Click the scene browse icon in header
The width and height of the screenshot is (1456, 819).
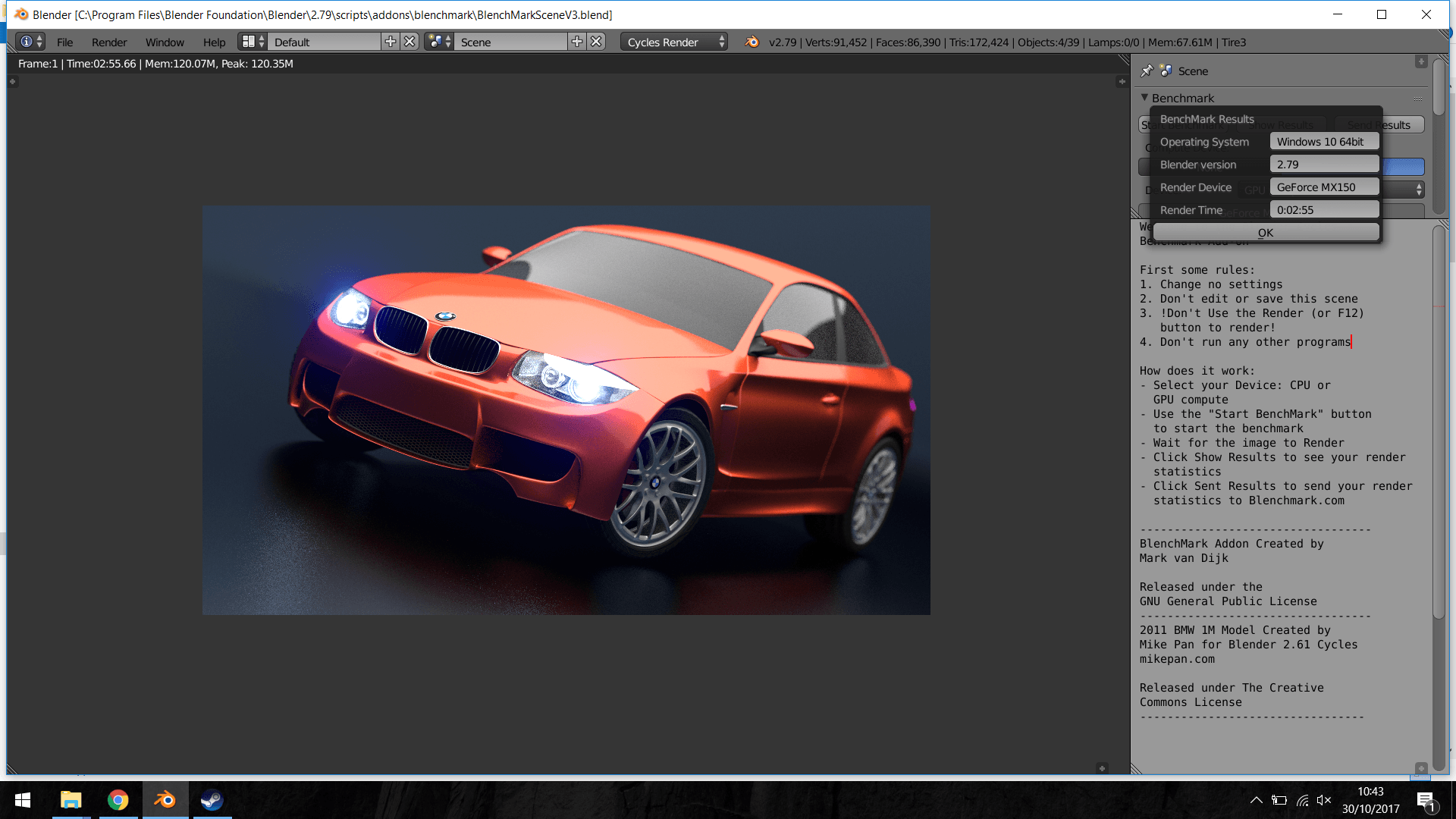point(439,42)
